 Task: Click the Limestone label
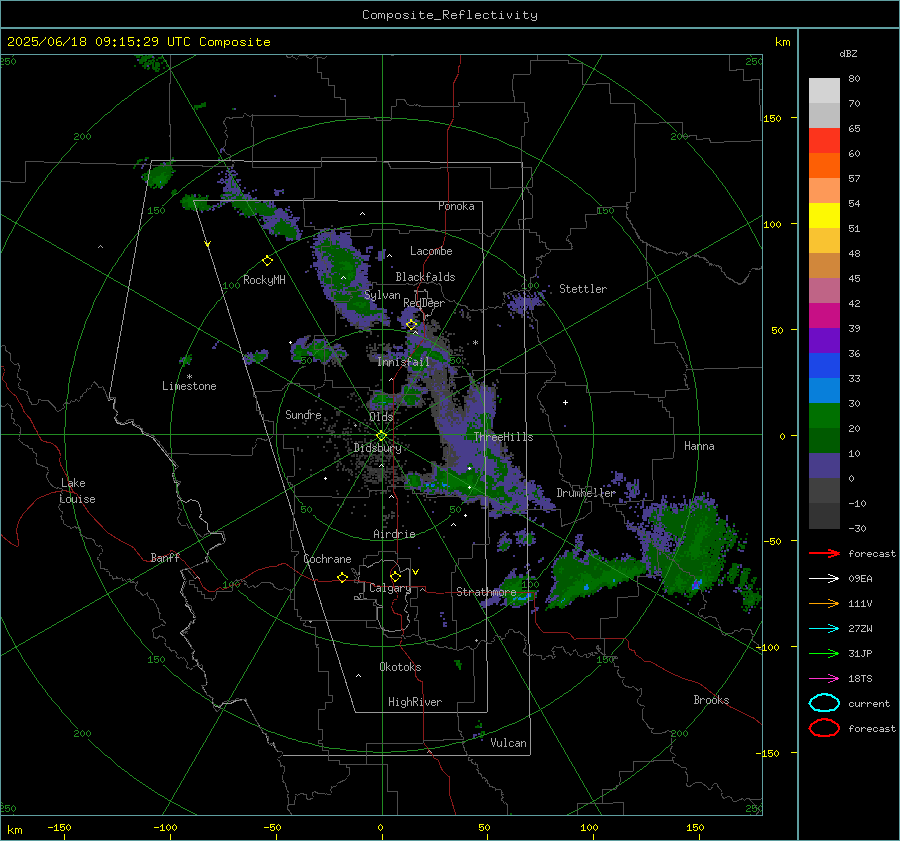pos(189,386)
